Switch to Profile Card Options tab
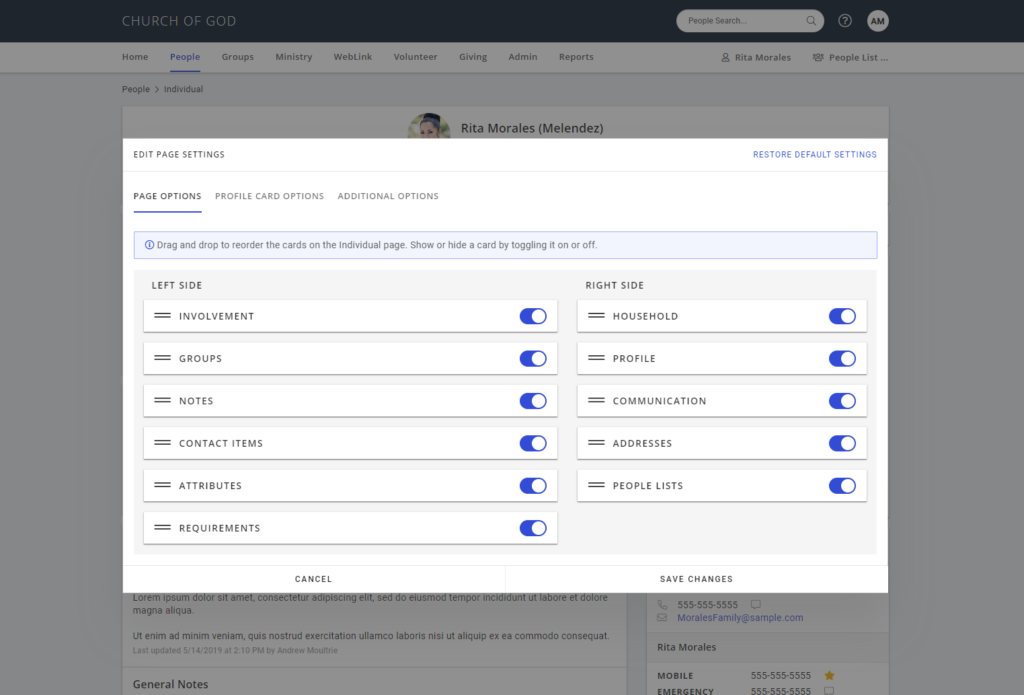This screenshot has width=1024, height=695. (x=269, y=196)
